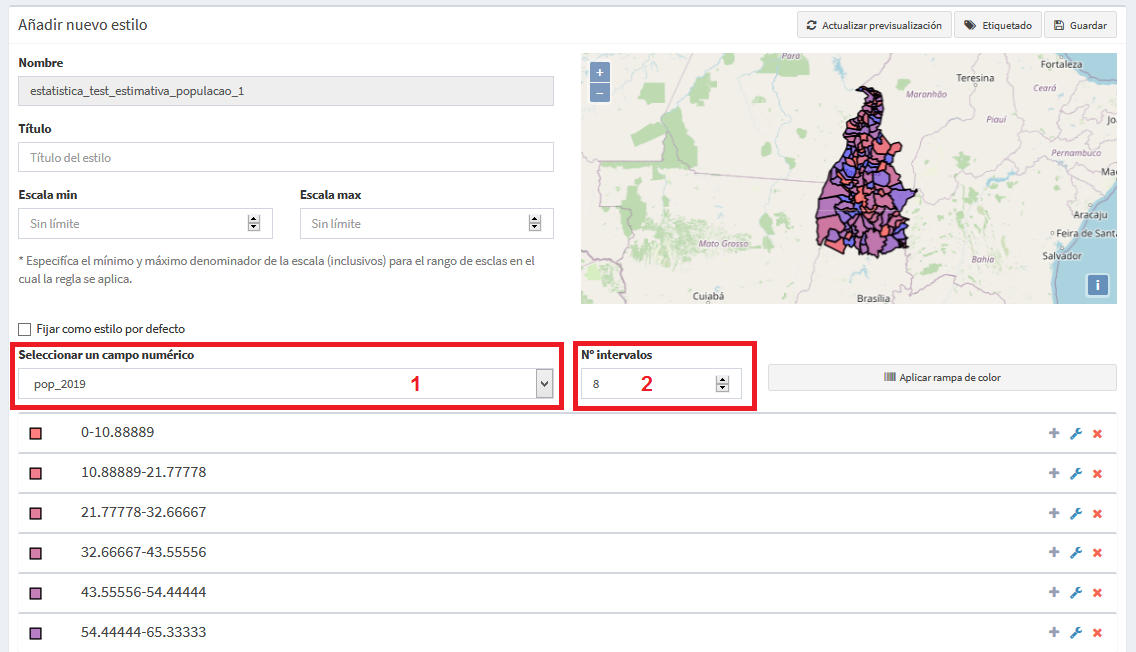Add rule after 32.66667-43.55556 interval
The width and height of the screenshot is (1136, 652).
coord(1054,553)
